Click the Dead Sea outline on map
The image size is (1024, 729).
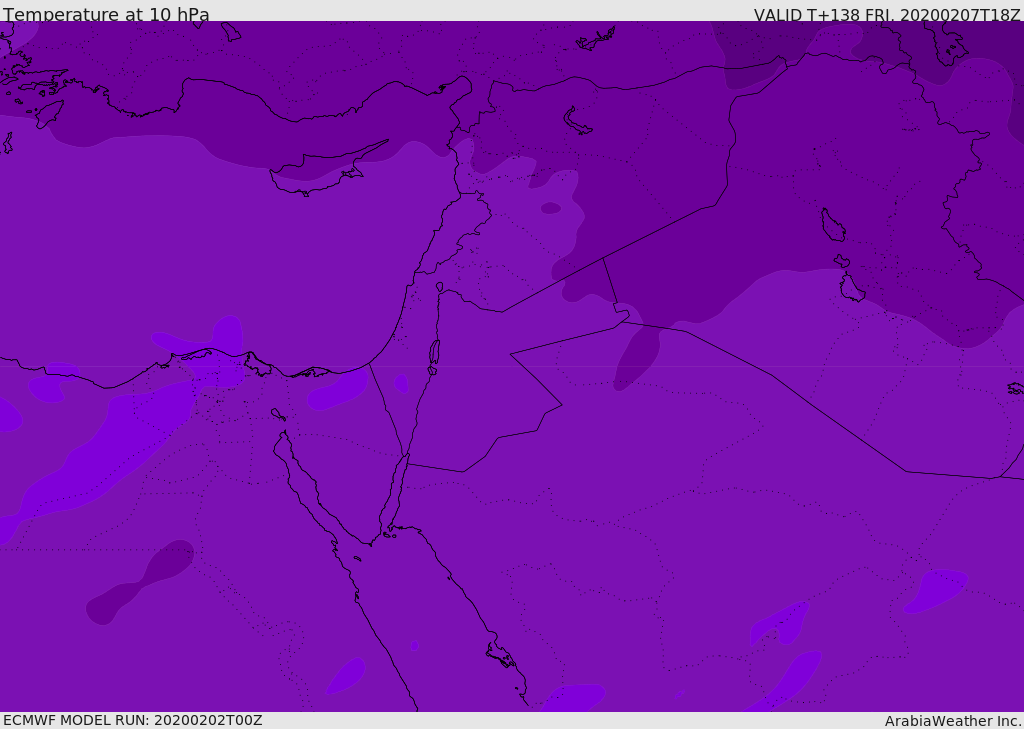tap(434, 353)
